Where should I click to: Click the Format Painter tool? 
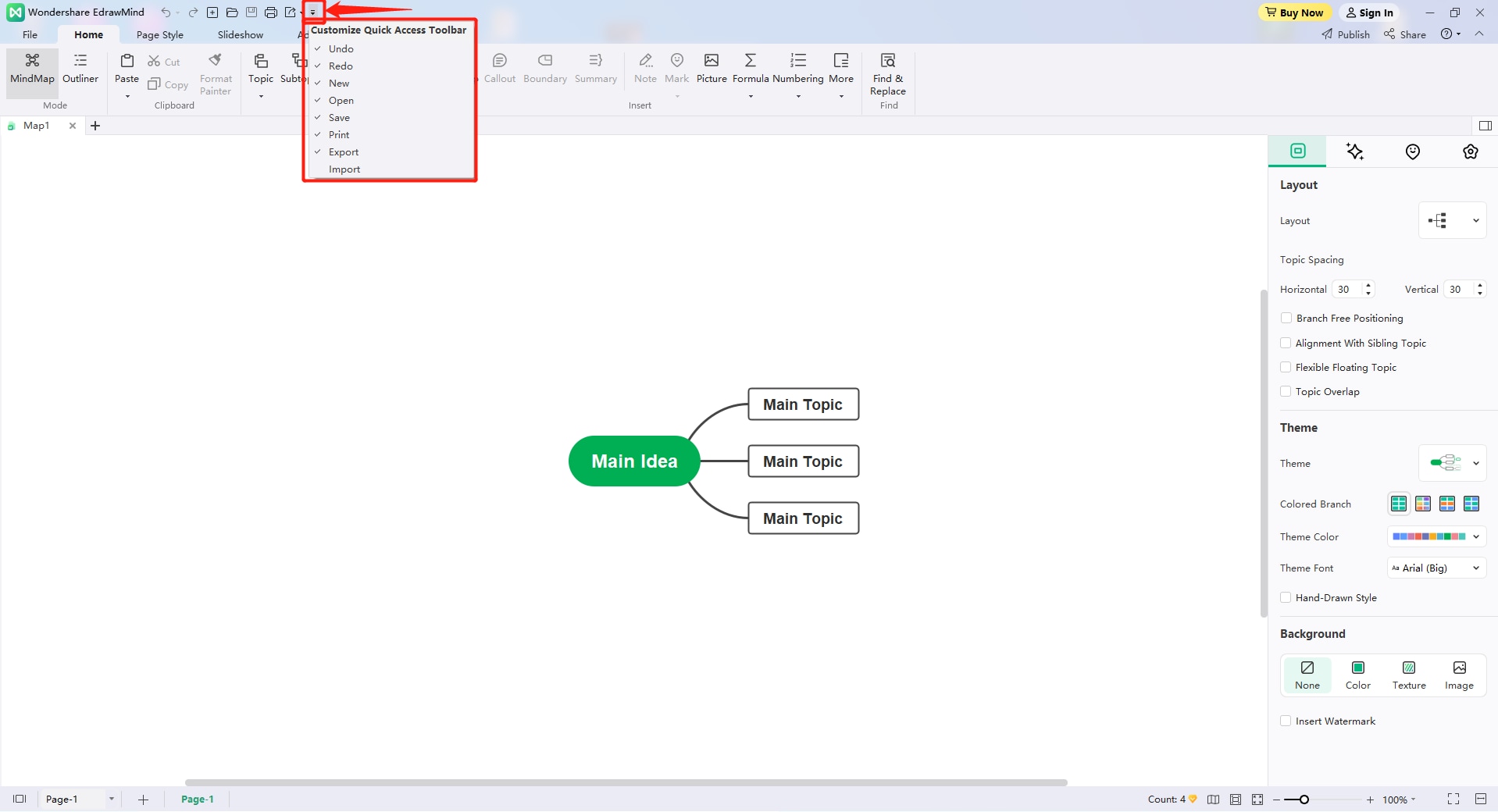click(x=216, y=74)
